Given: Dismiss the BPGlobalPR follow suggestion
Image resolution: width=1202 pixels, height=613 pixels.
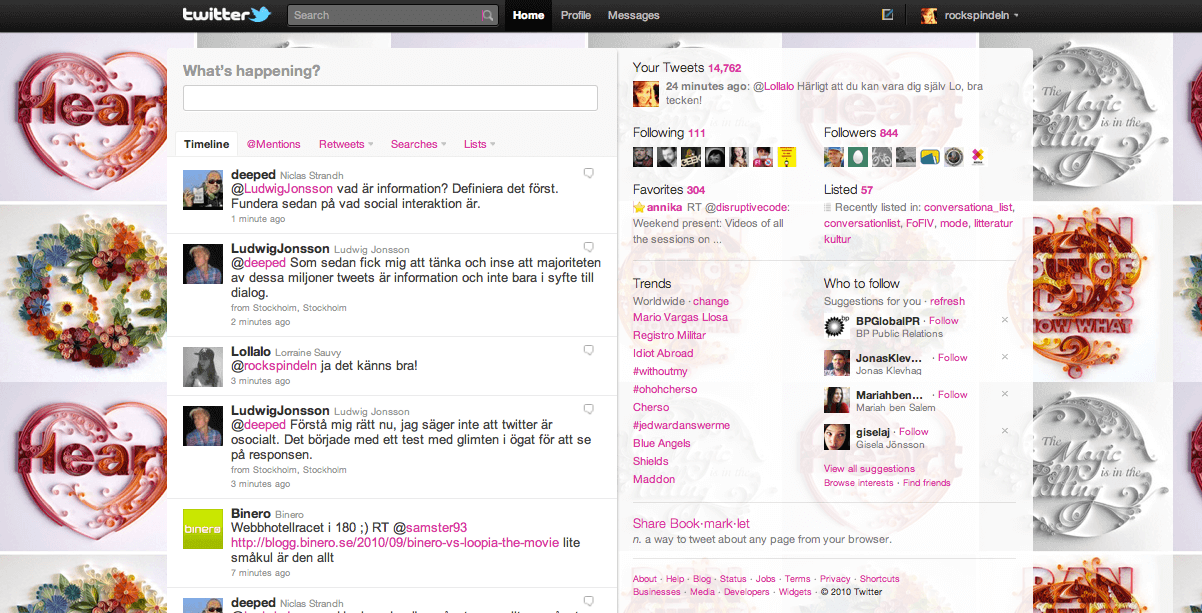Looking at the screenshot, I should click(1005, 320).
